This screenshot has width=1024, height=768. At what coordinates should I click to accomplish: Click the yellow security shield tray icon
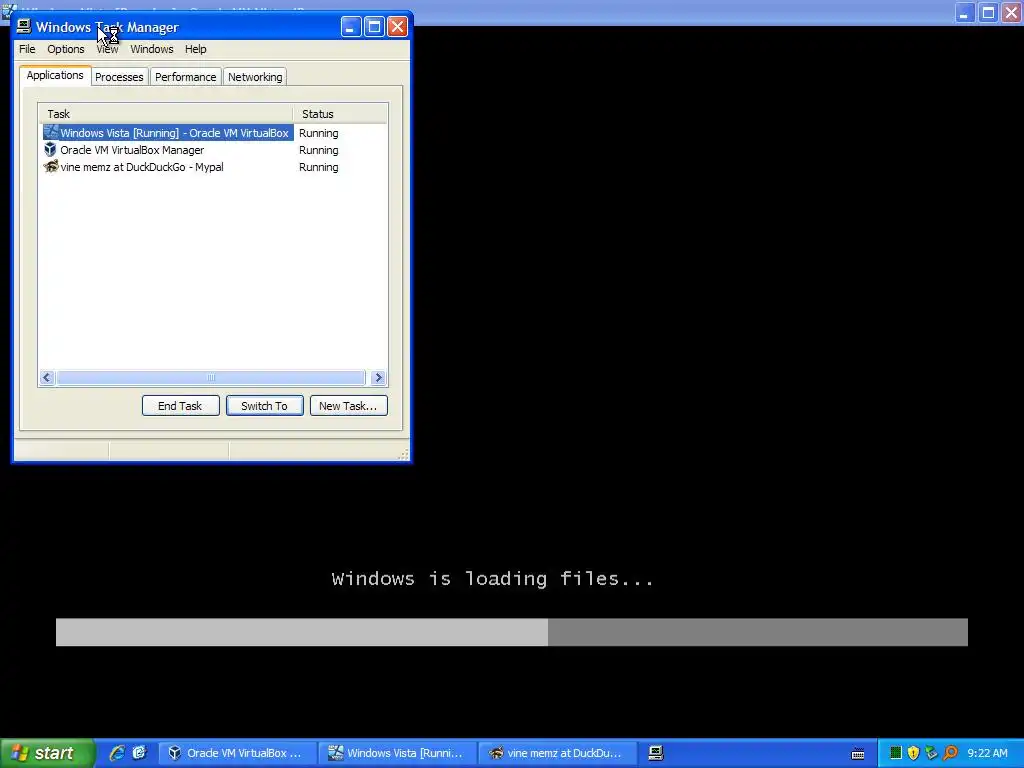913,753
